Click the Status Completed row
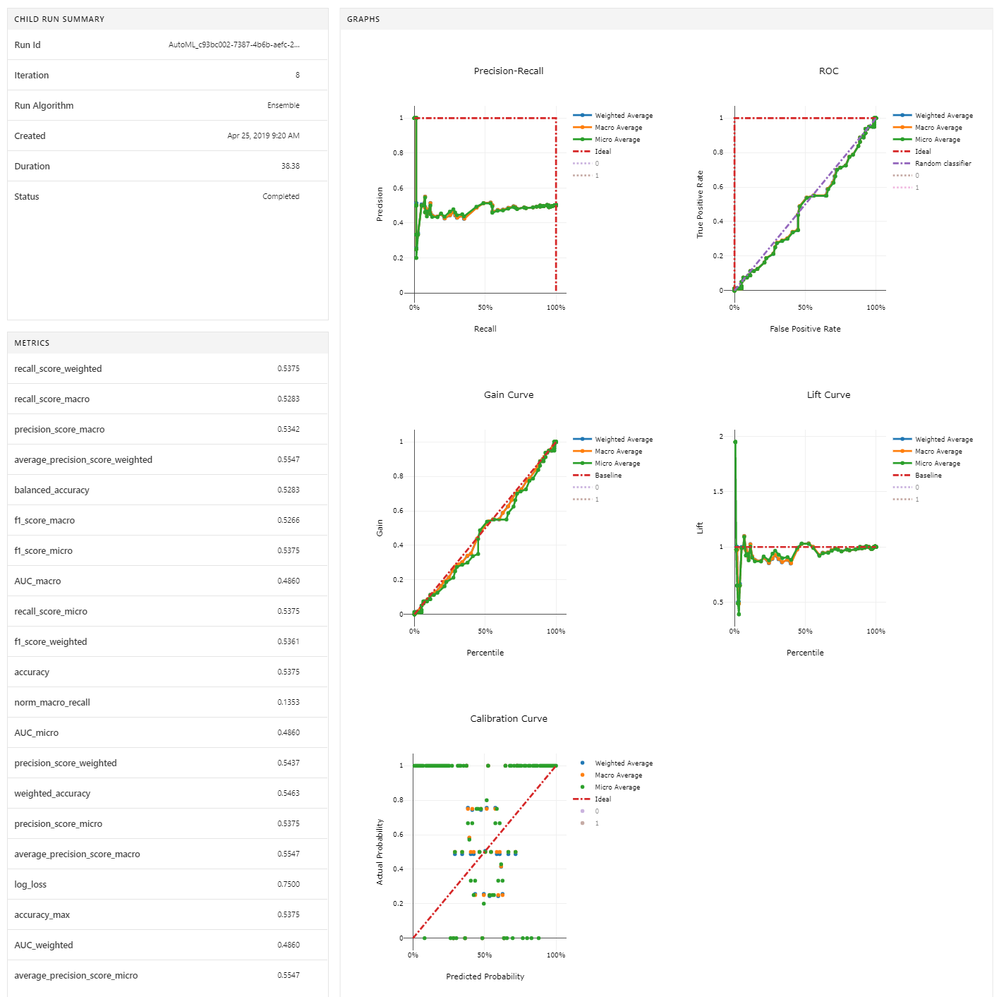The height and width of the screenshot is (997, 999). click(167, 196)
